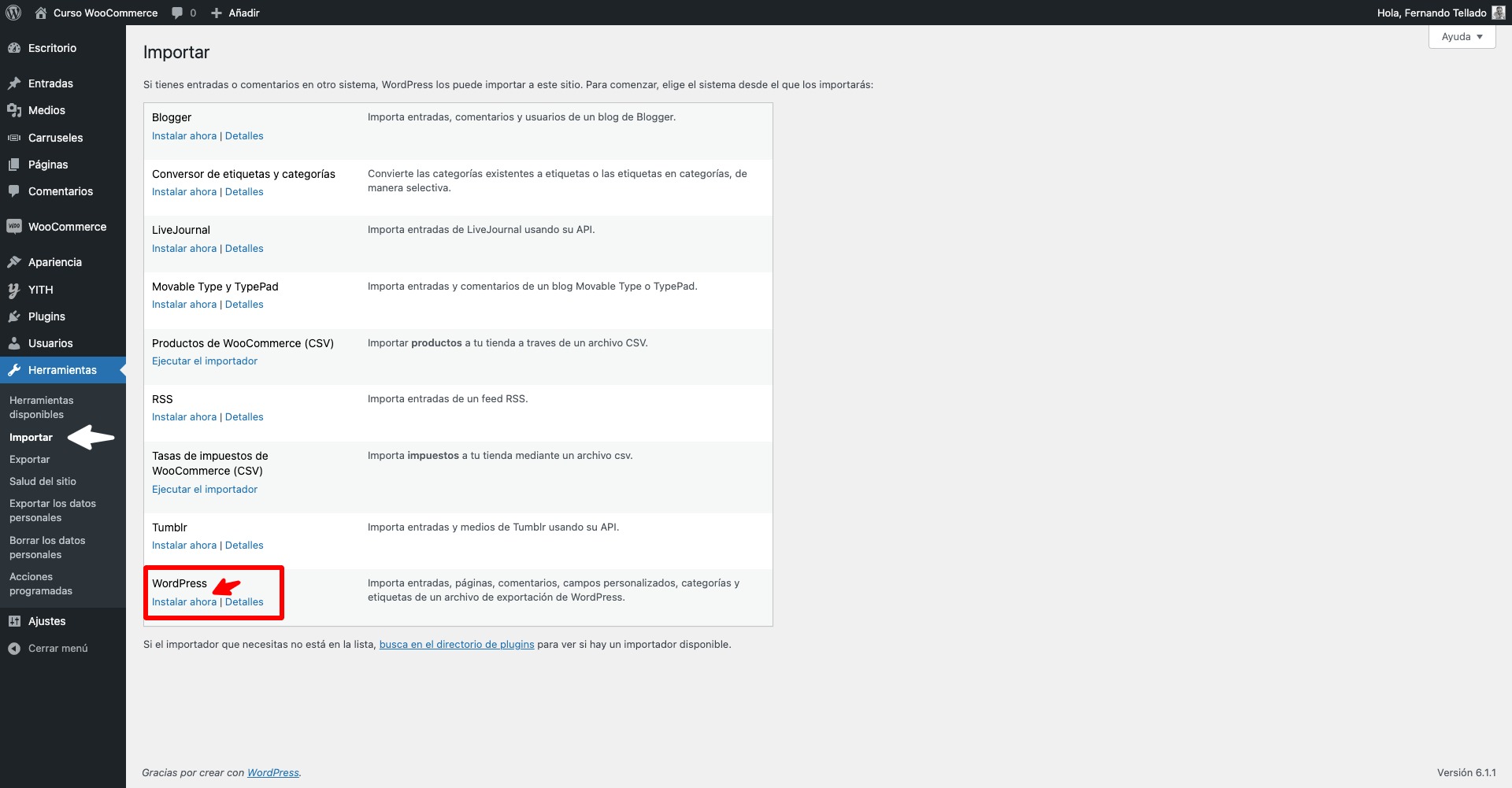Click the plus icon next to Añadir
Viewport: 1512px width, 788px height.
217,13
